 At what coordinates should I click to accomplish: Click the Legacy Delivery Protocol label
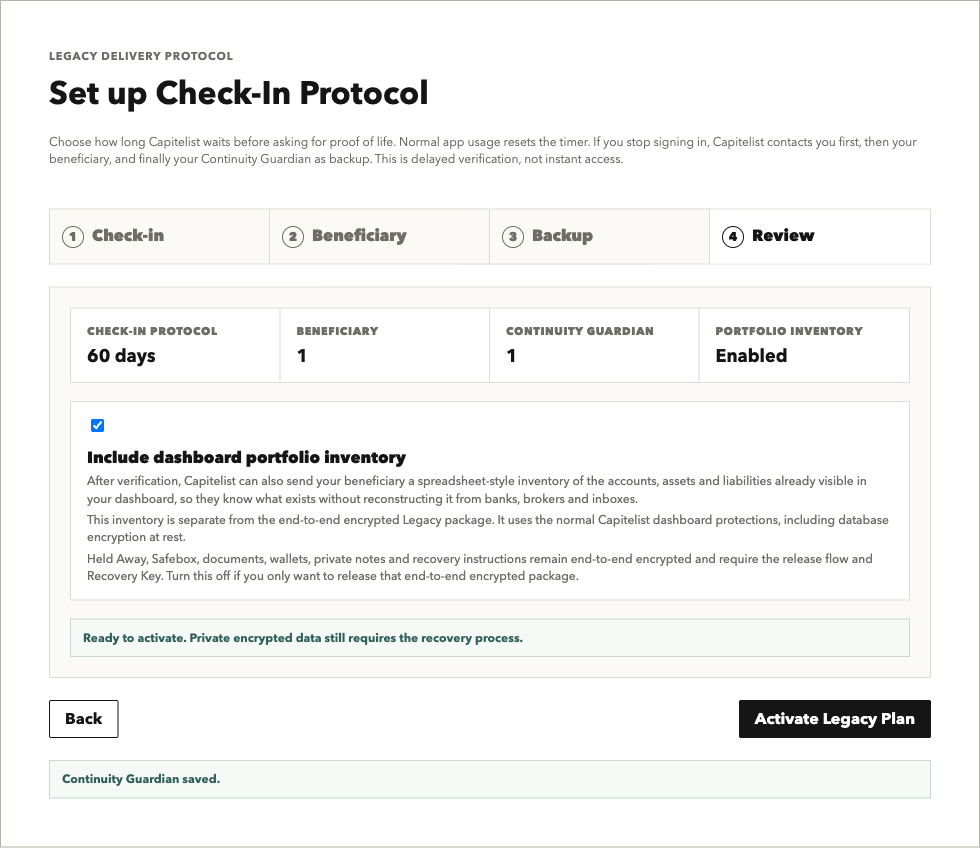tap(141, 56)
